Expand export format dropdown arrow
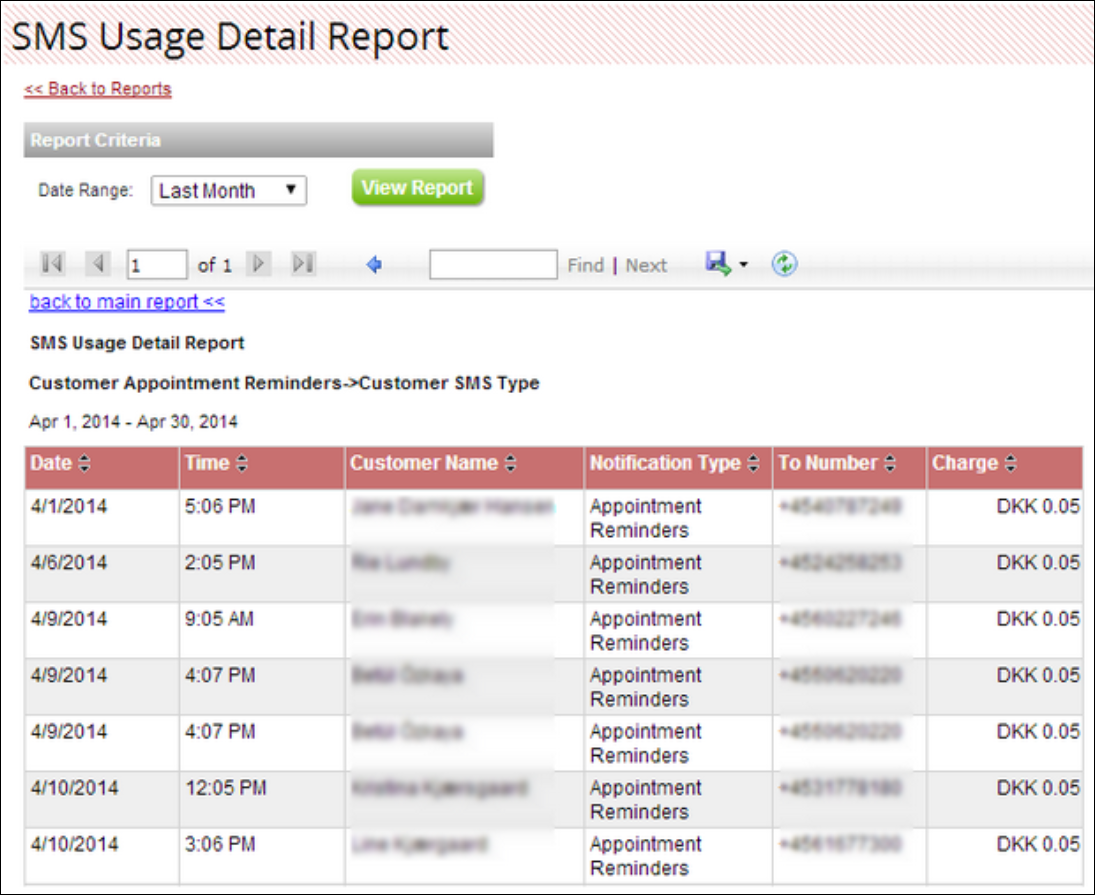The width and height of the screenshot is (1095, 895). [743, 265]
